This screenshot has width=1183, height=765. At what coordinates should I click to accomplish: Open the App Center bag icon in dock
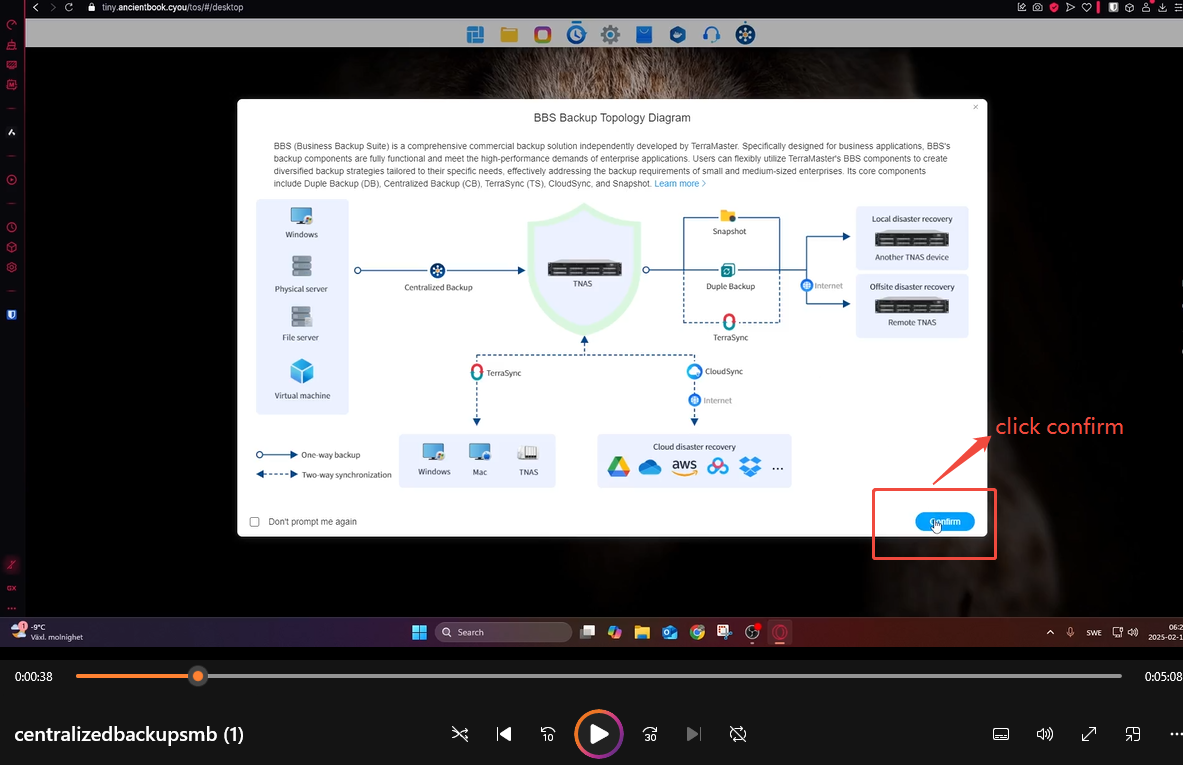pyautogui.click(x=644, y=35)
